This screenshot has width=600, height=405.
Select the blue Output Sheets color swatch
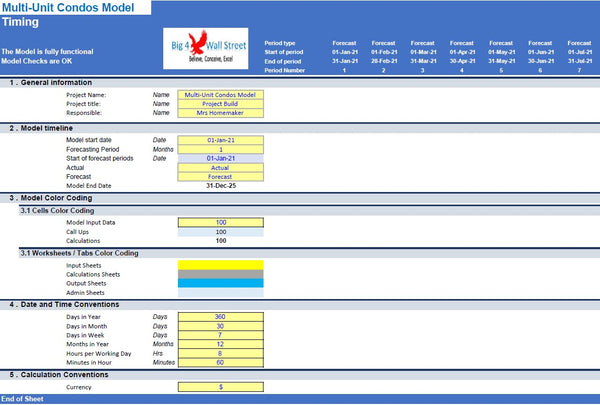(x=220, y=283)
